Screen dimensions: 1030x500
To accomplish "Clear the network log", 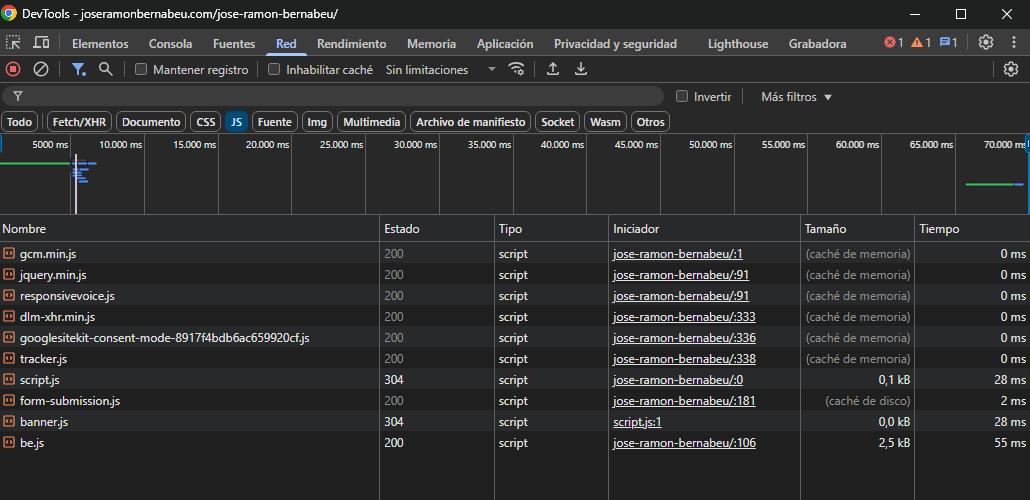I will pos(41,69).
